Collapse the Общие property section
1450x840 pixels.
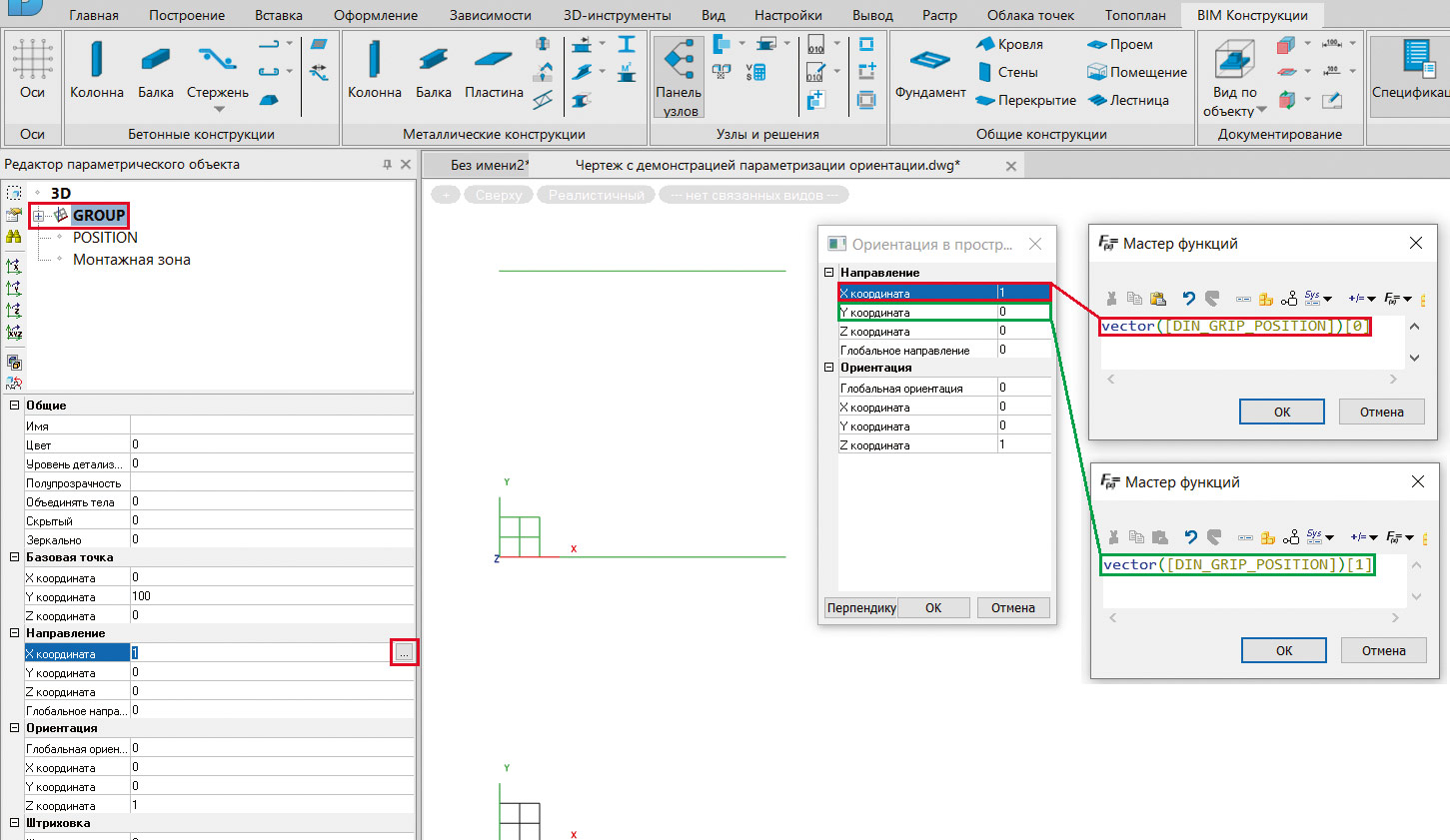[x=14, y=406]
